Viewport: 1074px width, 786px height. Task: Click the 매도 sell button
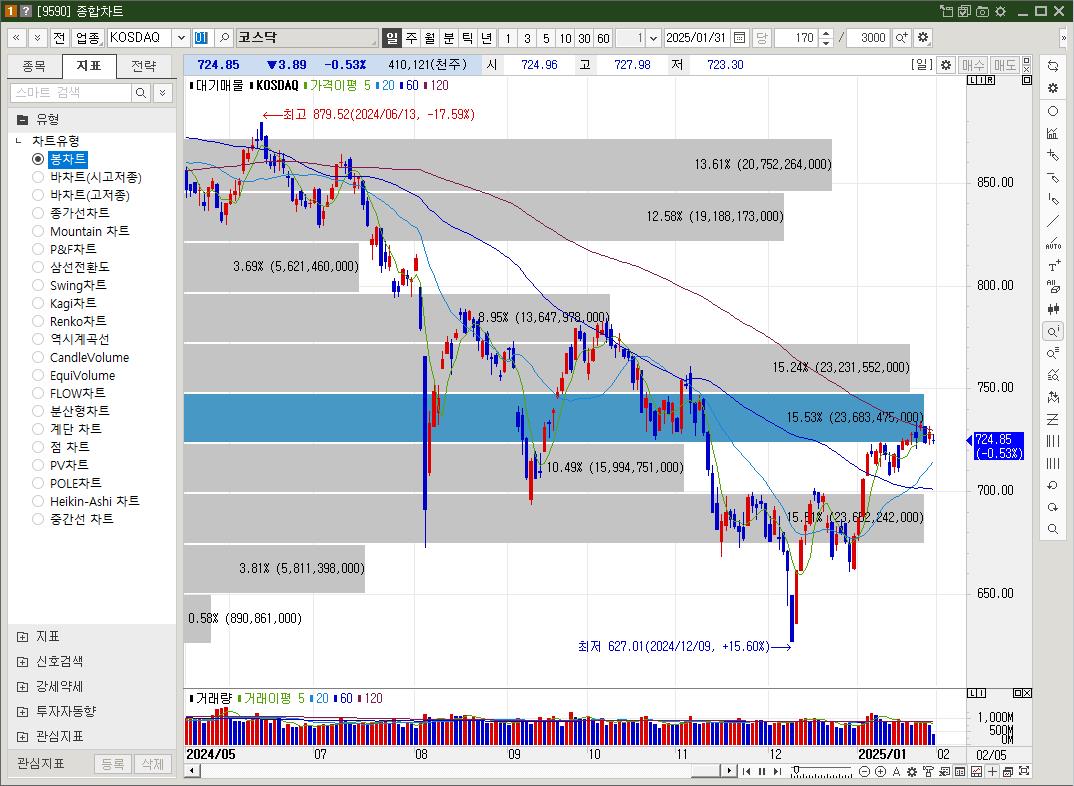coord(1005,65)
